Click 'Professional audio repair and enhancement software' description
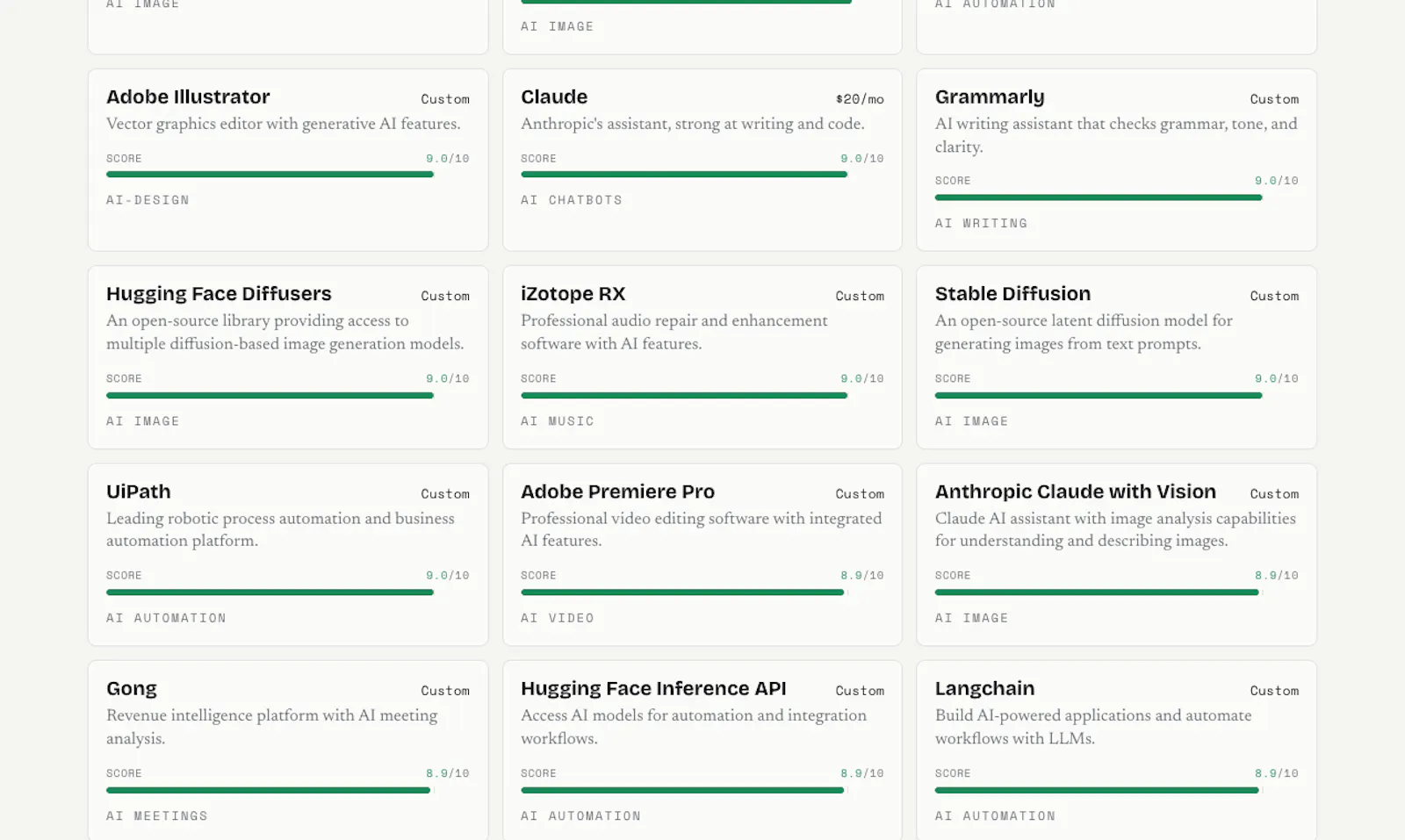This screenshot has height=840, width=1405. (674, 332)
